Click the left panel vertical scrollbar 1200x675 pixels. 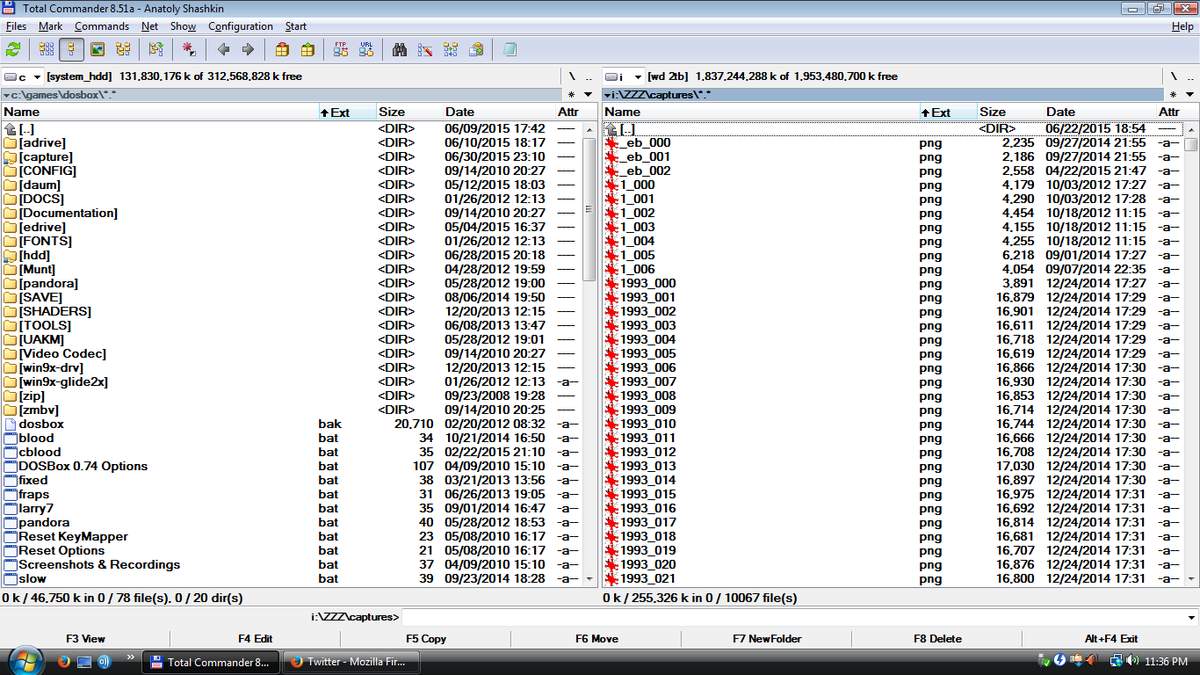click(589, 354)
